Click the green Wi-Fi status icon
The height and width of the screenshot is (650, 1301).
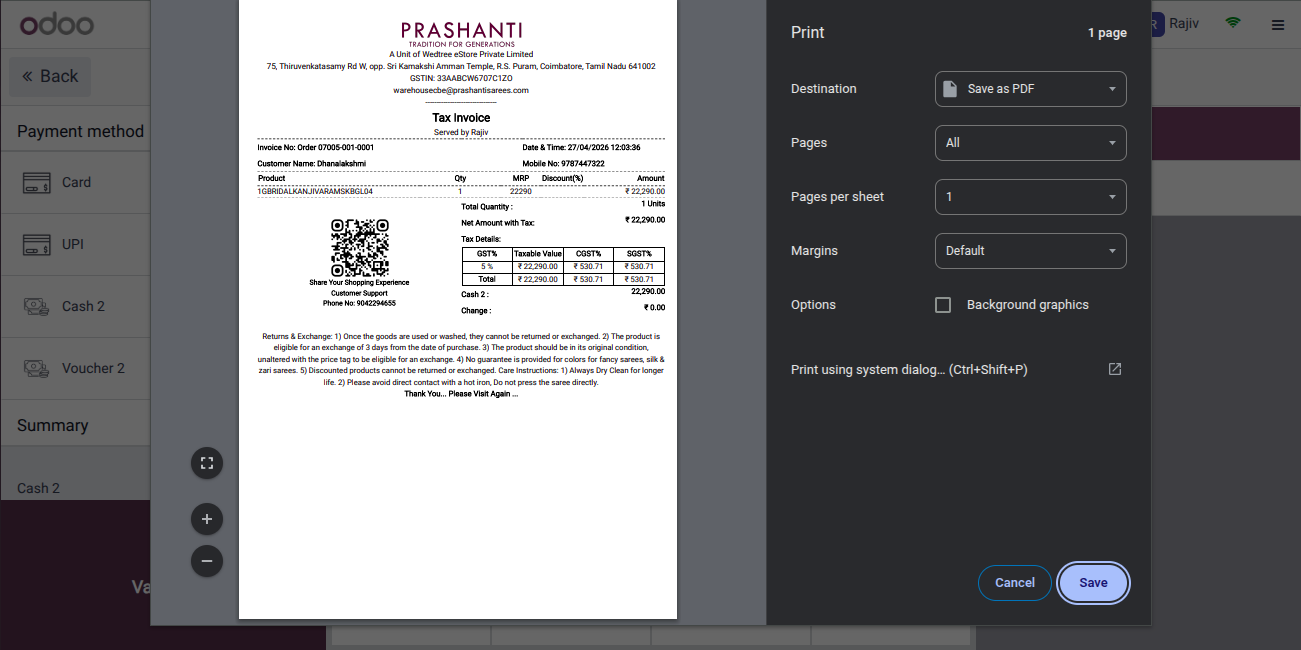point(1233,23)
